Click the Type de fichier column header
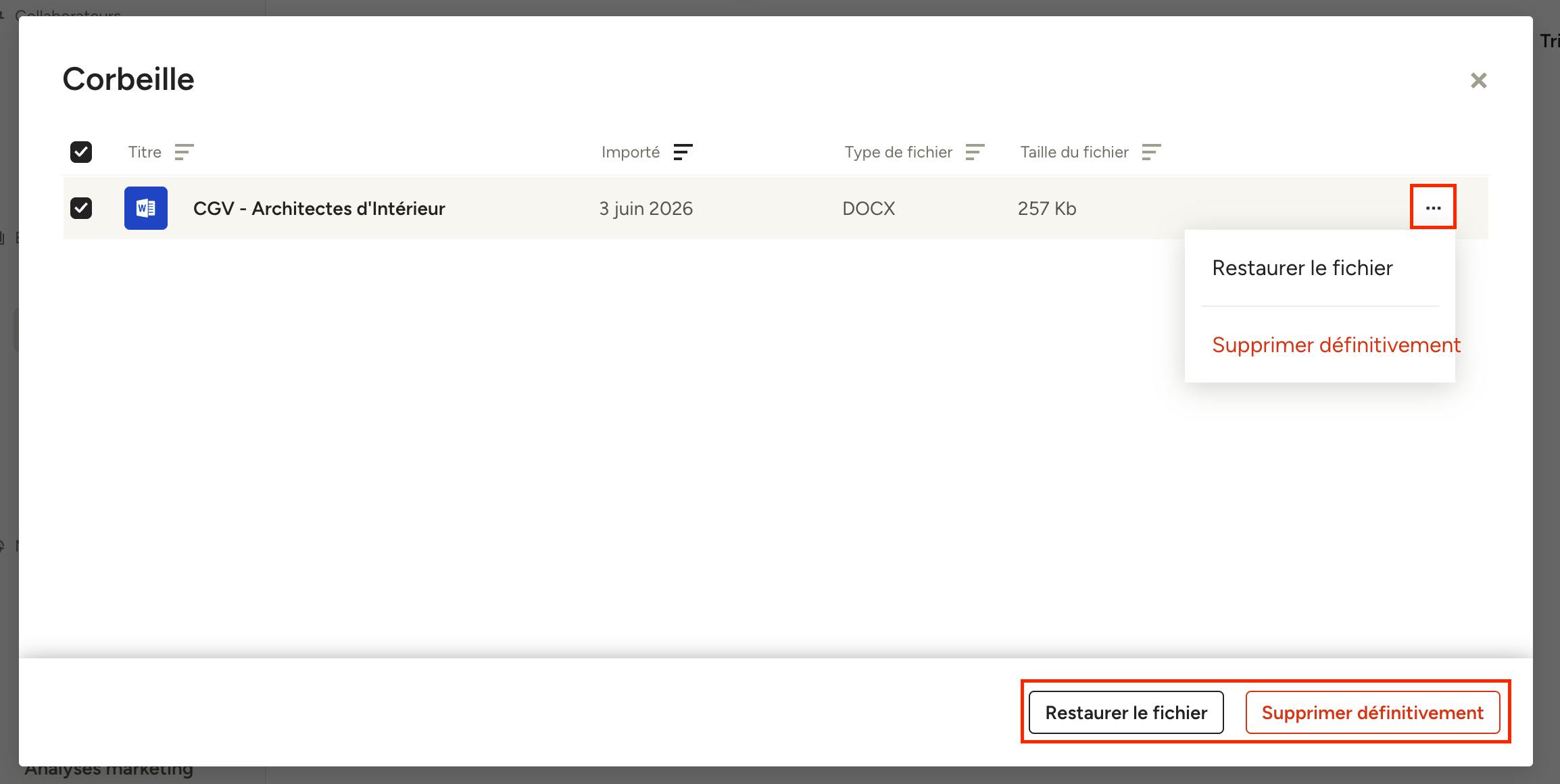Viewport: 1560px width, 784px height. click(898, 152)
